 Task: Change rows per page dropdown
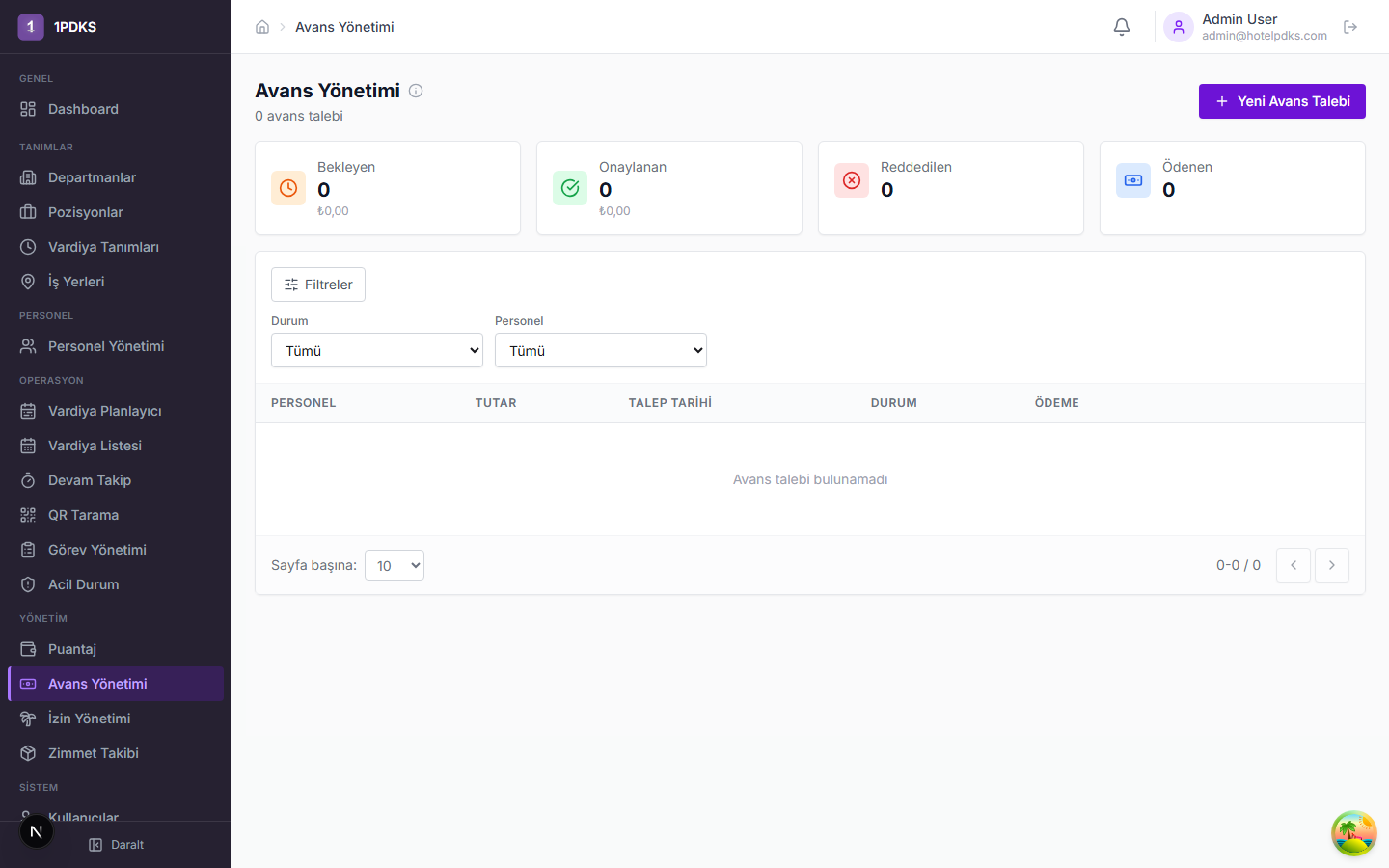(395, 565)
